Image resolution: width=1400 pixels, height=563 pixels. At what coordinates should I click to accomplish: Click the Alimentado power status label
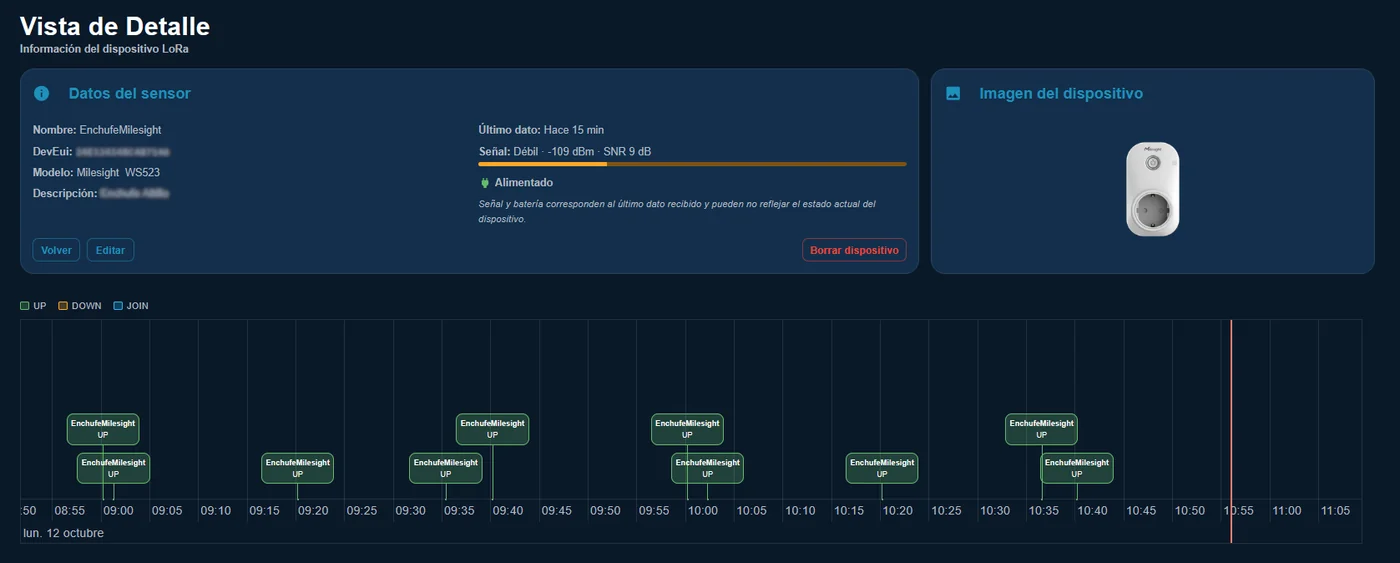pos(524,183)
